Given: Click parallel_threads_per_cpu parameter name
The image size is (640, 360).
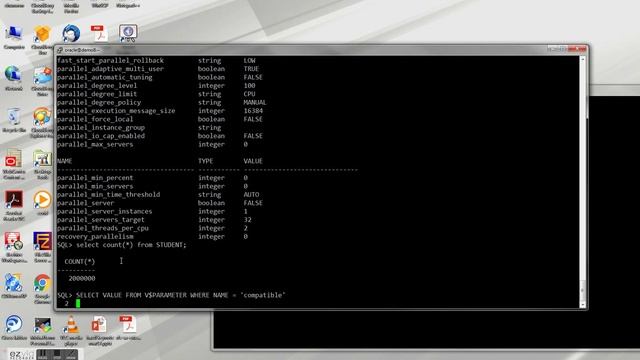Looking at the screenshot, I should (102, 228).
